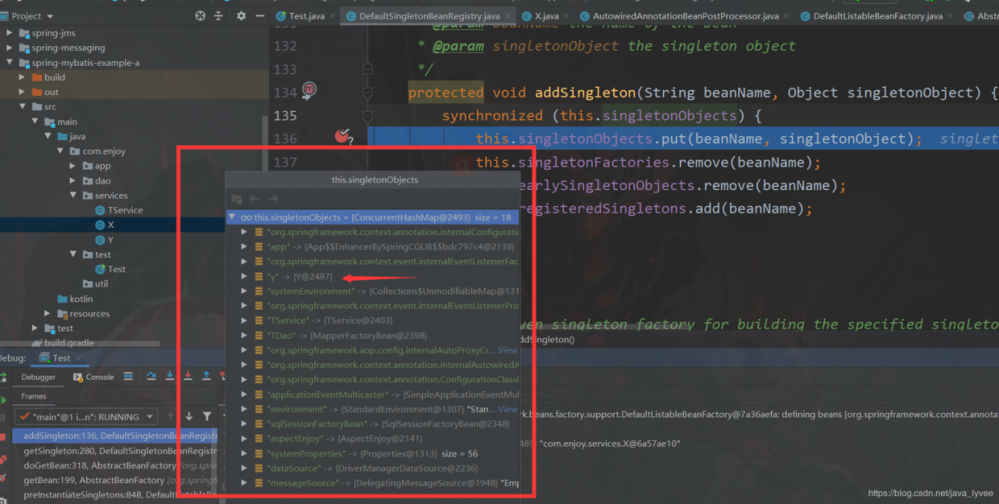
Task: Click the Step Over debugger icon
Action: (151, 376)
